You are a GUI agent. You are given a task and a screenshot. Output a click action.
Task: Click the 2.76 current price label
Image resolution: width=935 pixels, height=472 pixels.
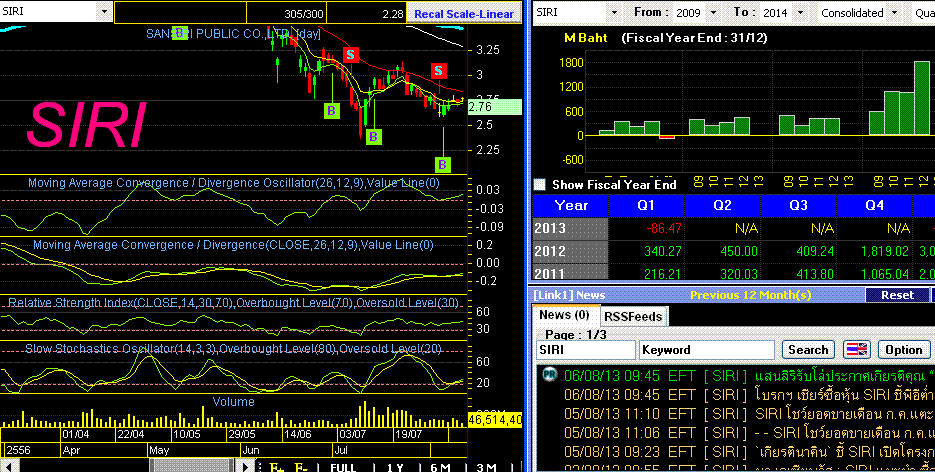pyautogui.click(x=494, y=107)
